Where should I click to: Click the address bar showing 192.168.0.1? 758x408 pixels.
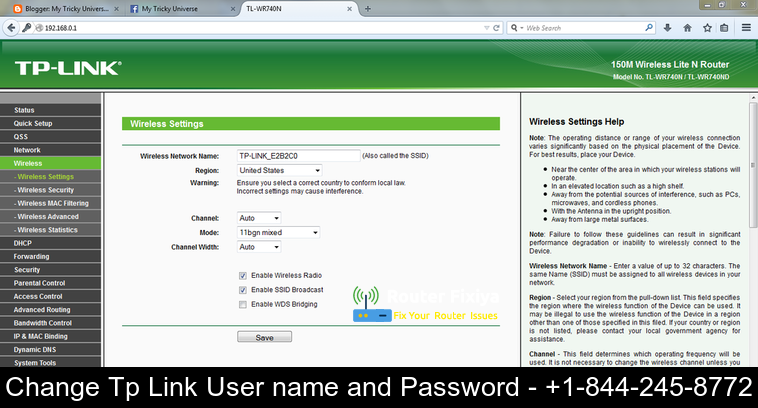pyautogui.click(x=261, y=28)
